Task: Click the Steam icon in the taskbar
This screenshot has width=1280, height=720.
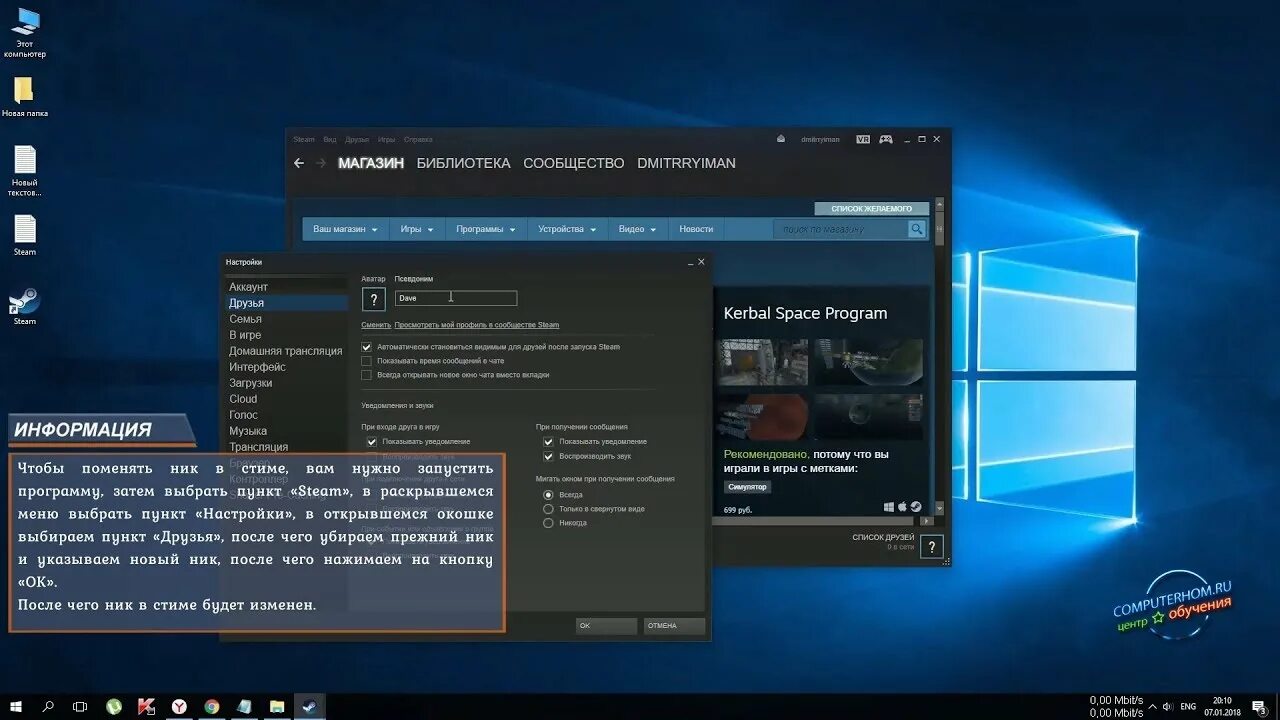Action: [309, 706]
